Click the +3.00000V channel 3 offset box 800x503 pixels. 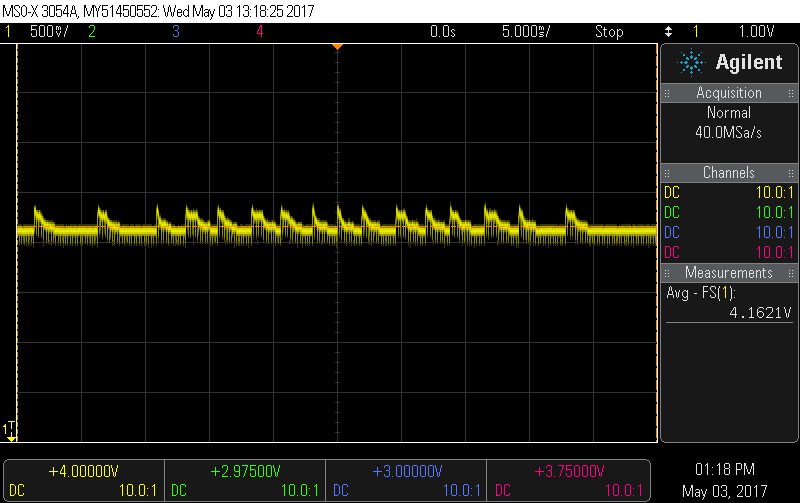point(406,481)
